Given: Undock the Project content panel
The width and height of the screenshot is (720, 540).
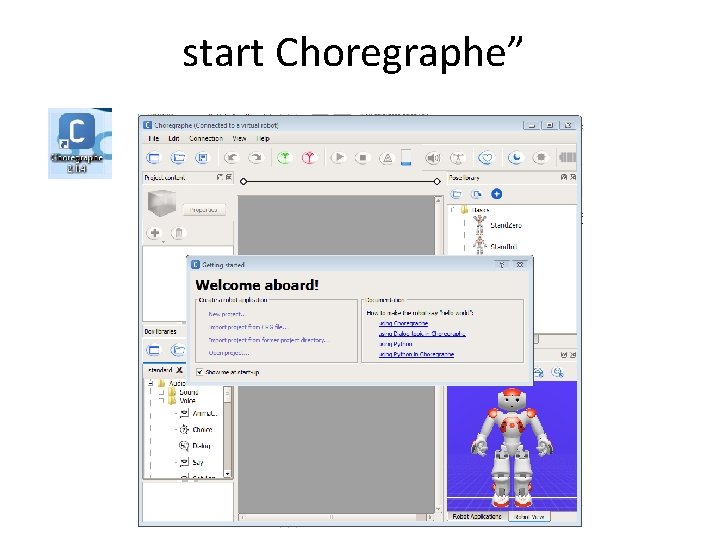Looking at the screenshot, I should [x=220, y=177].
